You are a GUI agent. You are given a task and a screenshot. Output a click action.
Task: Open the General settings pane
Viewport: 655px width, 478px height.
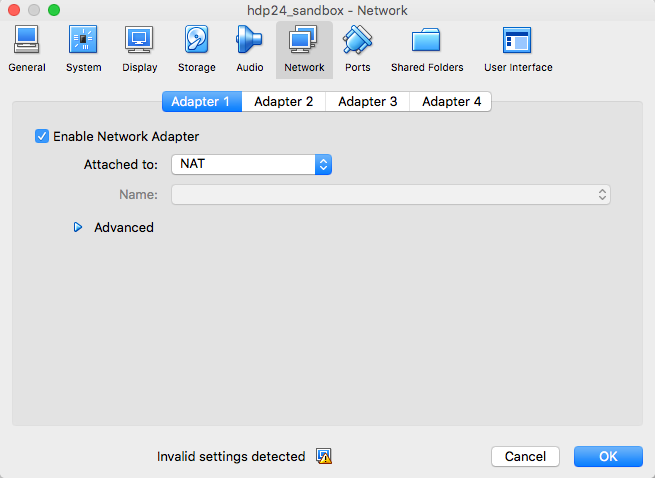coord(27,49)
